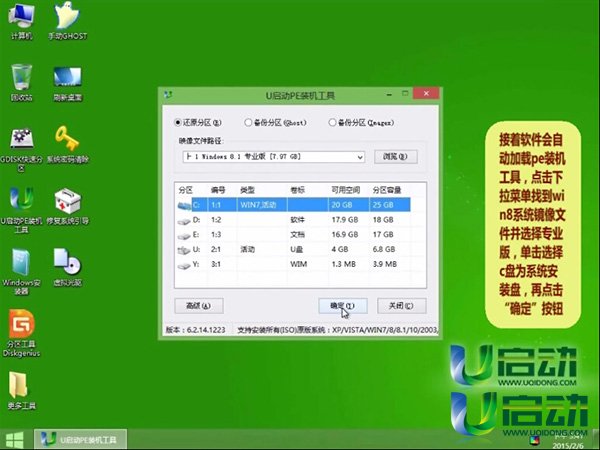The image size is (600, 450).
Task: Click the 17.9 GB free space cell
Action: tap(345, 220)
